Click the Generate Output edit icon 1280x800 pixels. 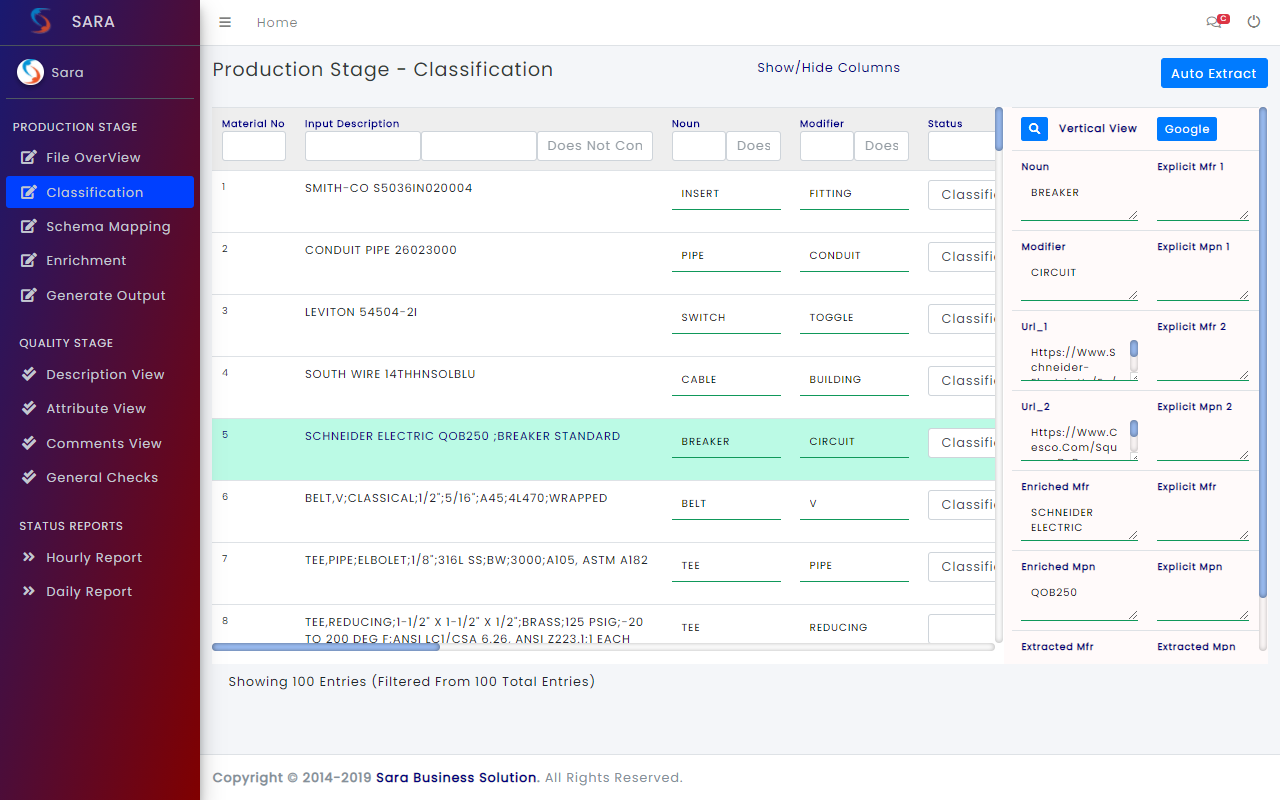[29, 295]
